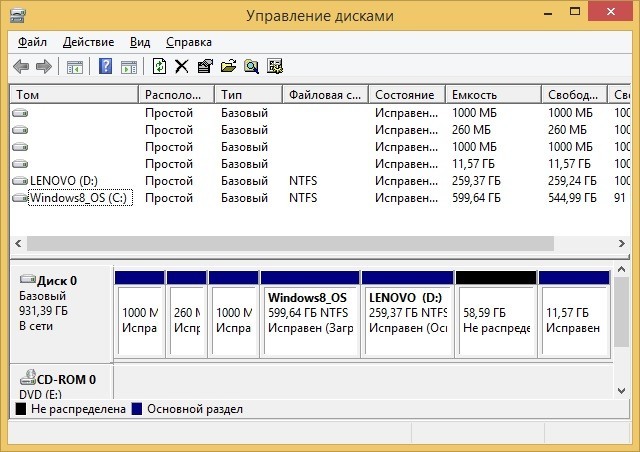The image size is (640, 452).
Task: Click the magnifier search toolbar icon
Action: click(x=251, y=67)
